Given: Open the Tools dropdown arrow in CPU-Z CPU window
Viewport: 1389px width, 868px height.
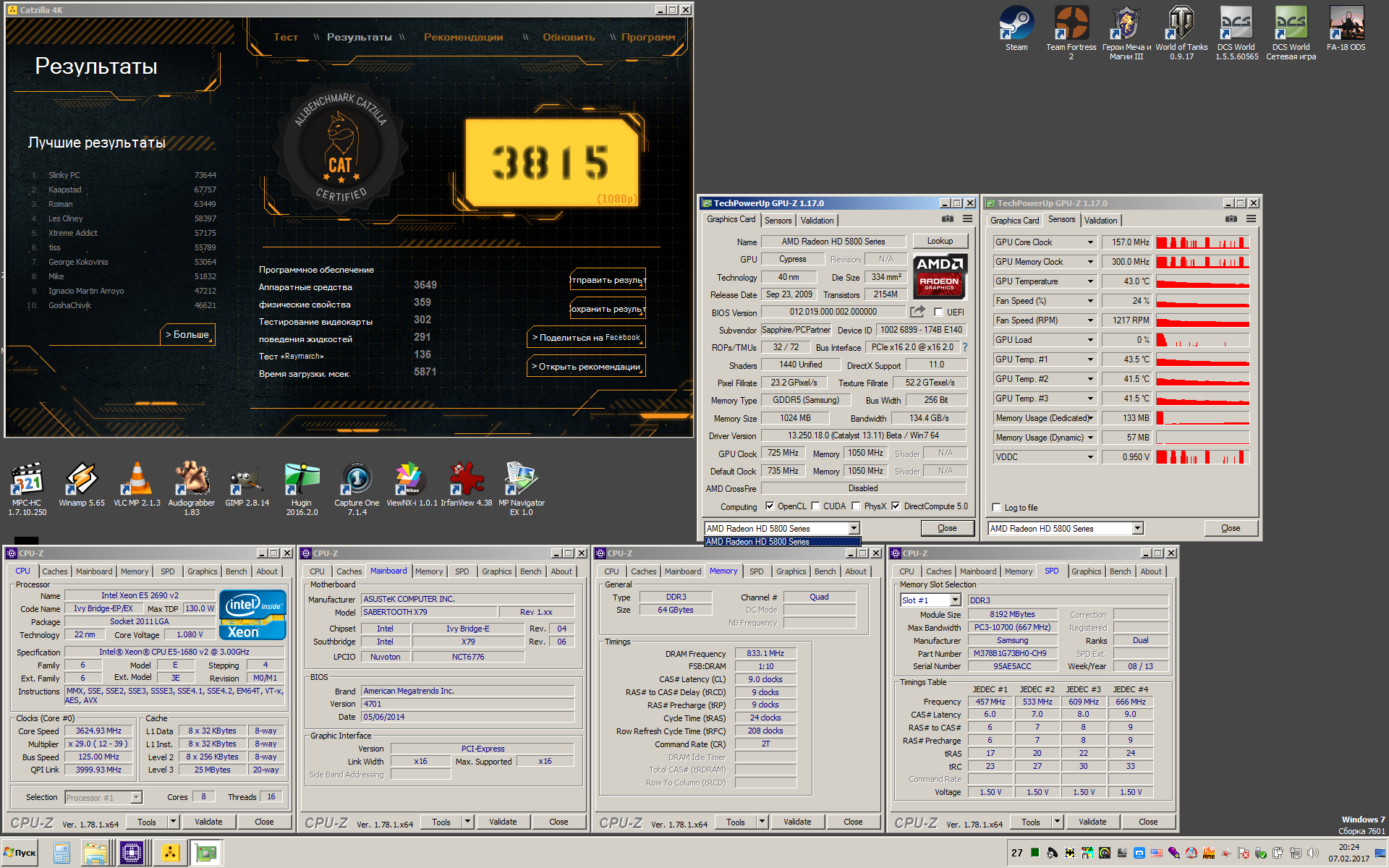Looking at the screenshot, I should coord(173,822).
